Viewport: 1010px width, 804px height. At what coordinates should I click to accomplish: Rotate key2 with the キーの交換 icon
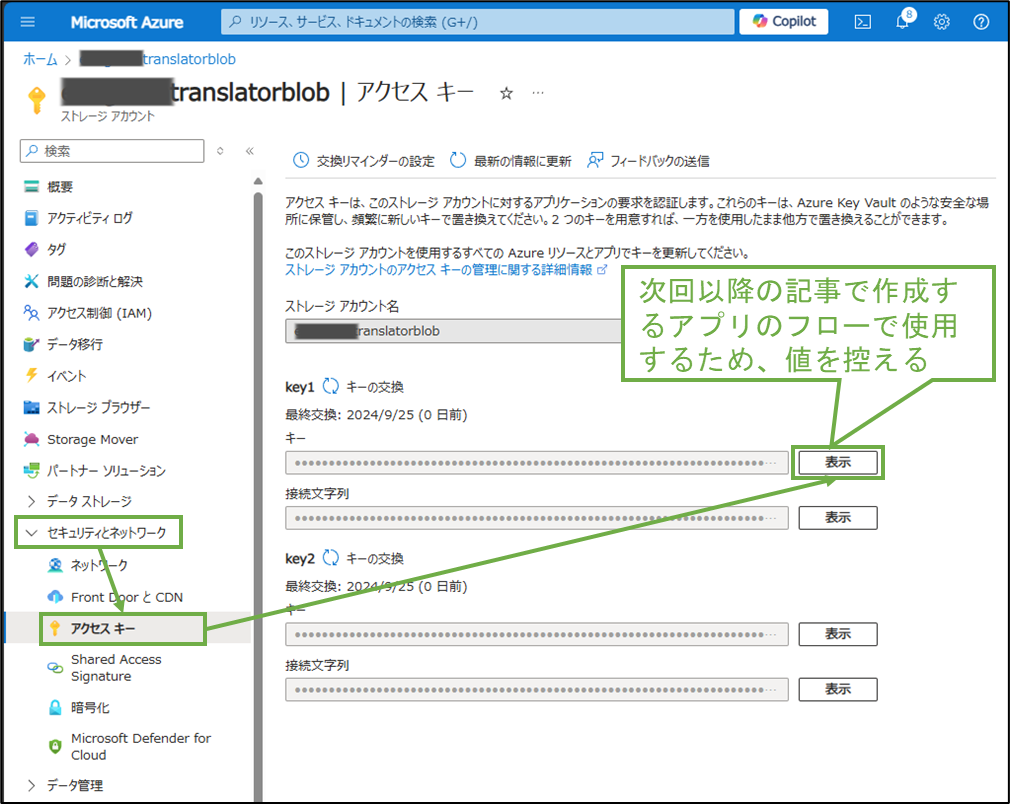(x=331, y=558)
